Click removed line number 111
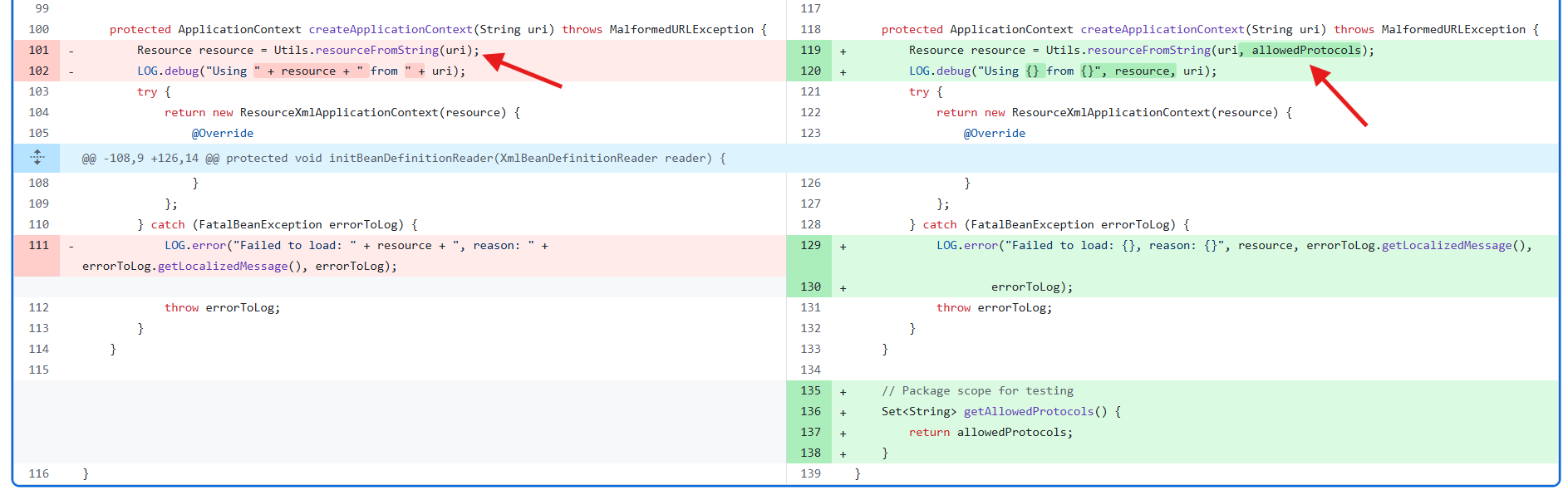Screen dimensions: 1568x490 pyautogui.click(x=38, y=245)
